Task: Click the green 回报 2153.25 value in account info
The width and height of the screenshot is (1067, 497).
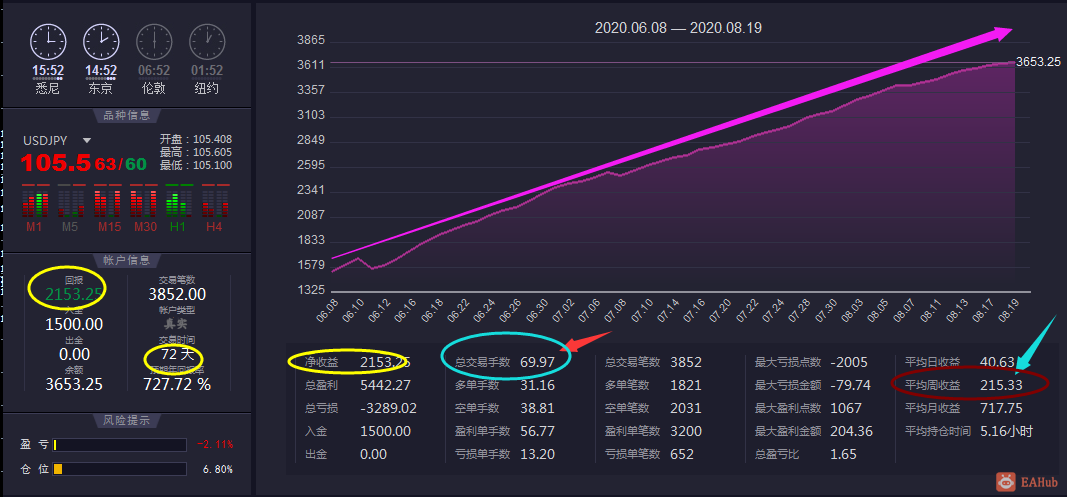Action: pyautogui.click(x=74, y=295)
